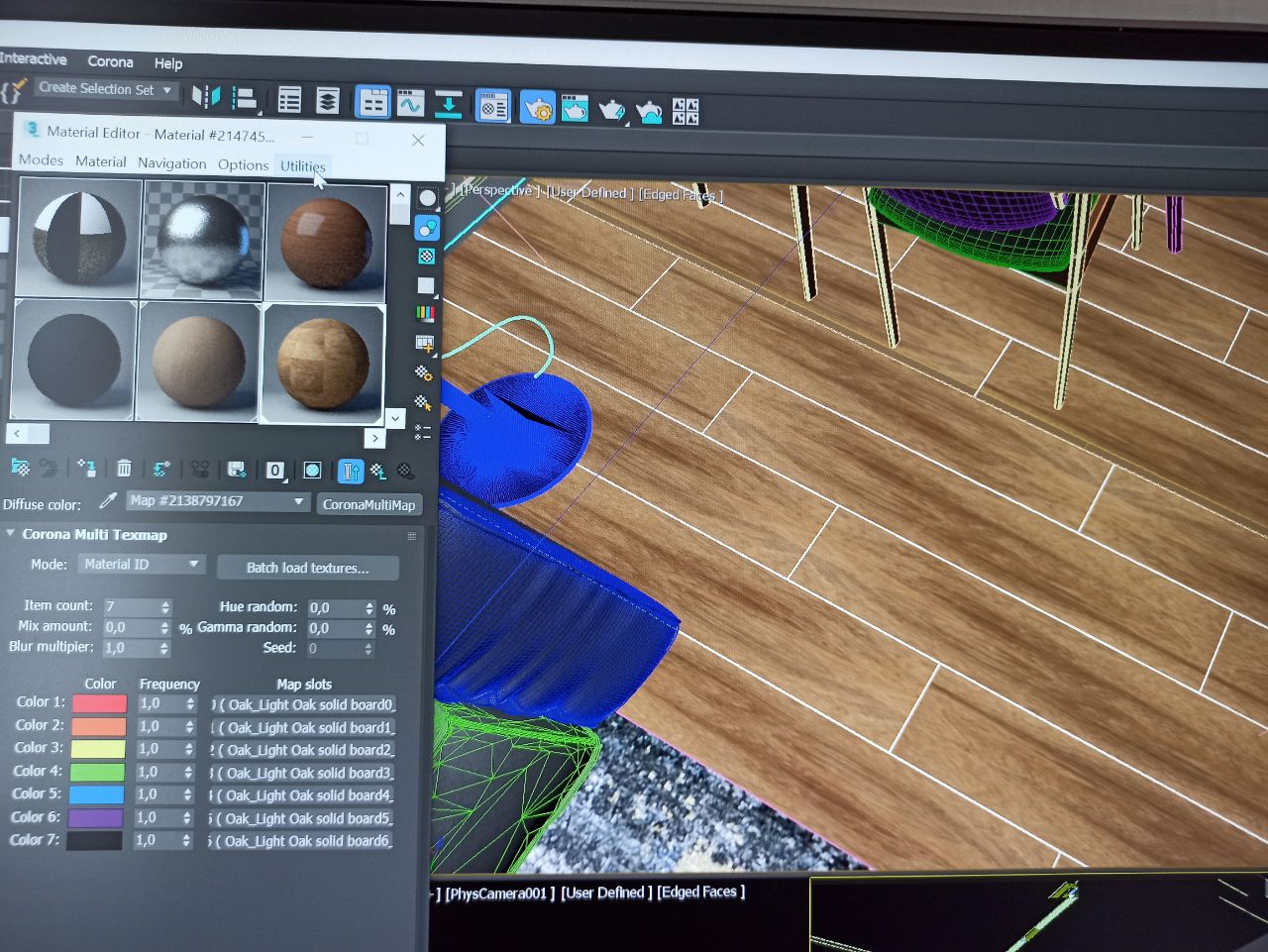
Task: Open the Modes menu in Material Editor
Action: pyautogui.click(x=41, y=159)
